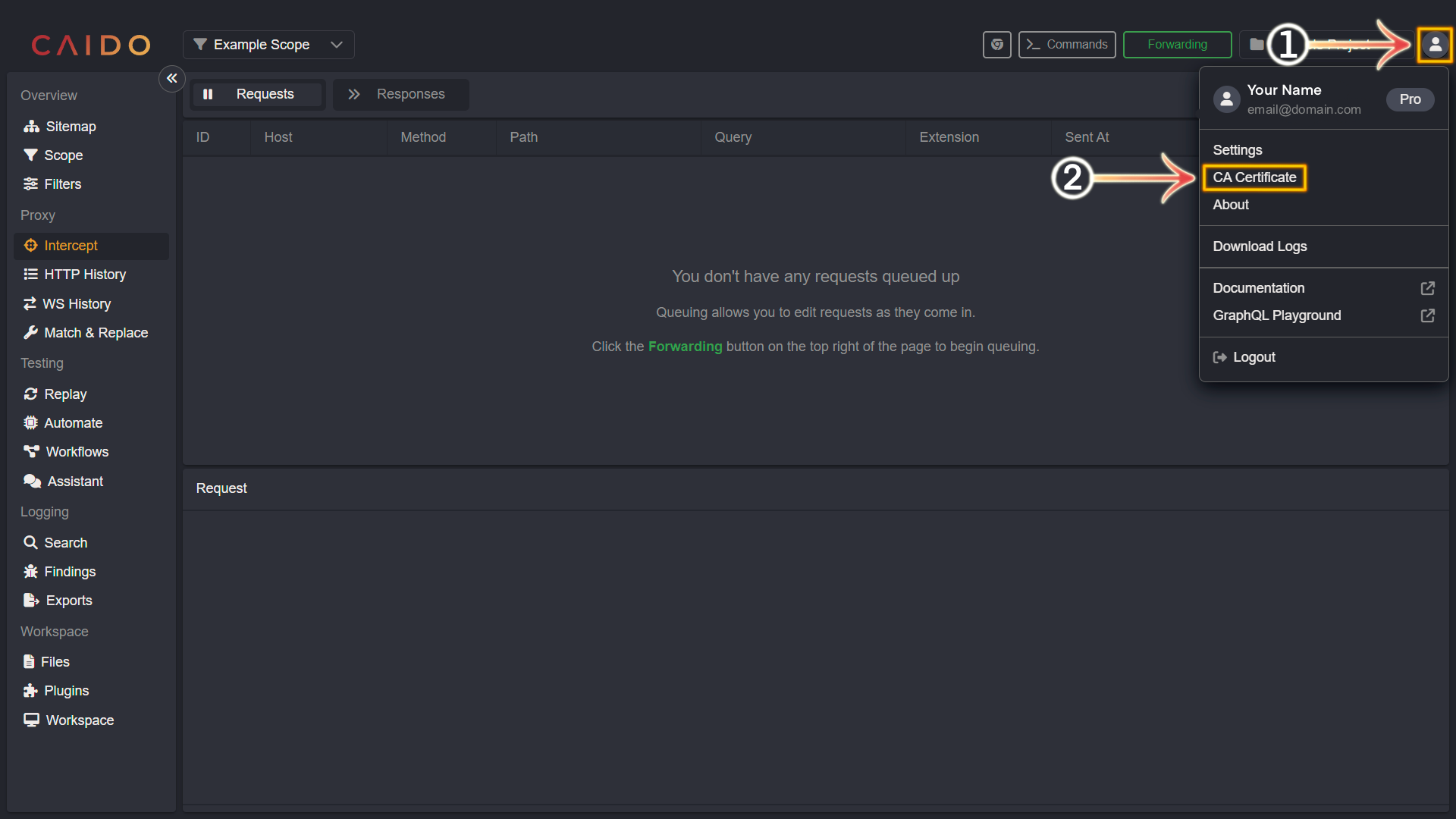1456x819 pixels.
Task: Click the Logging section label
Action: pyautogui.click(x=44, y=512)
